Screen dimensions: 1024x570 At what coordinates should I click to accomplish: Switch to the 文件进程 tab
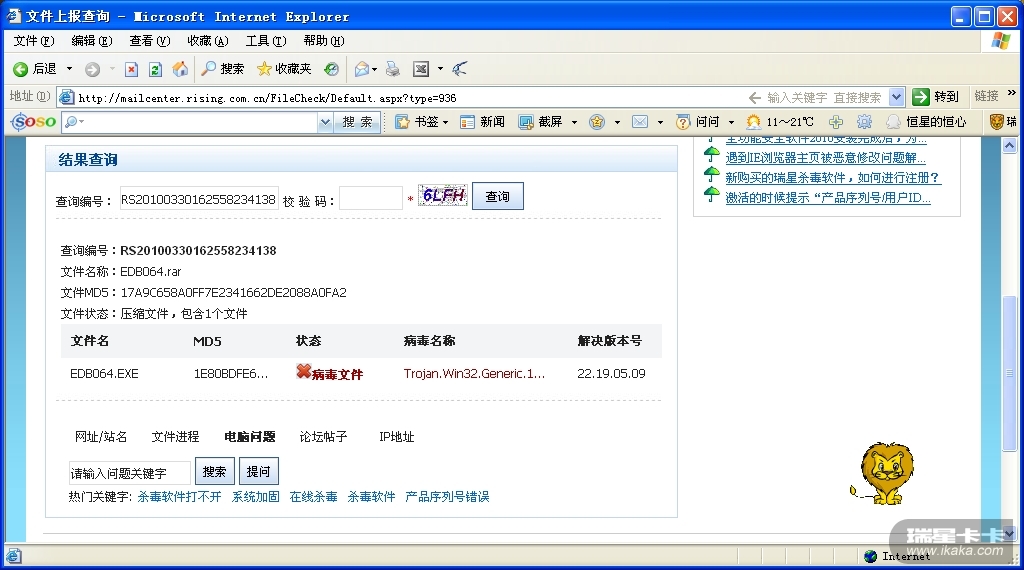[175, 437]
